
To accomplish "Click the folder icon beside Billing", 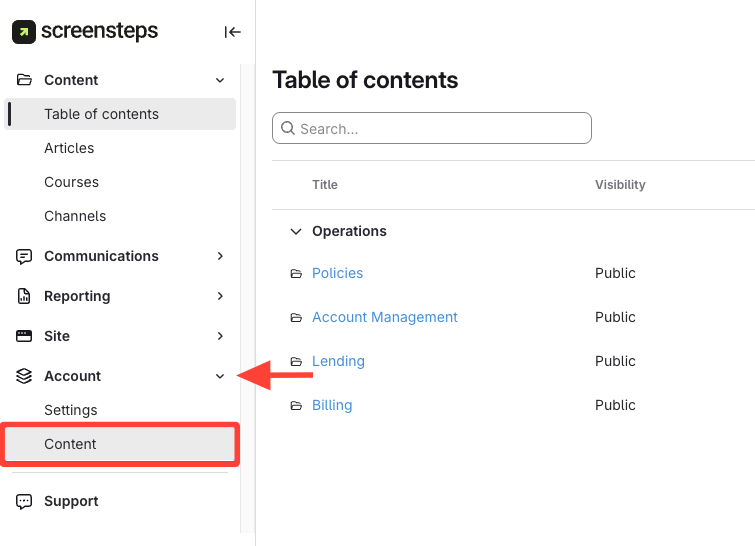I will coord(296,406).
